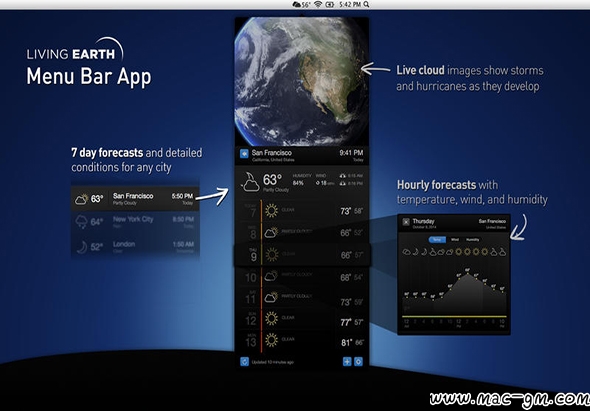Select the New York City 64° row
590x411 pixels.
tap(135, 222)
